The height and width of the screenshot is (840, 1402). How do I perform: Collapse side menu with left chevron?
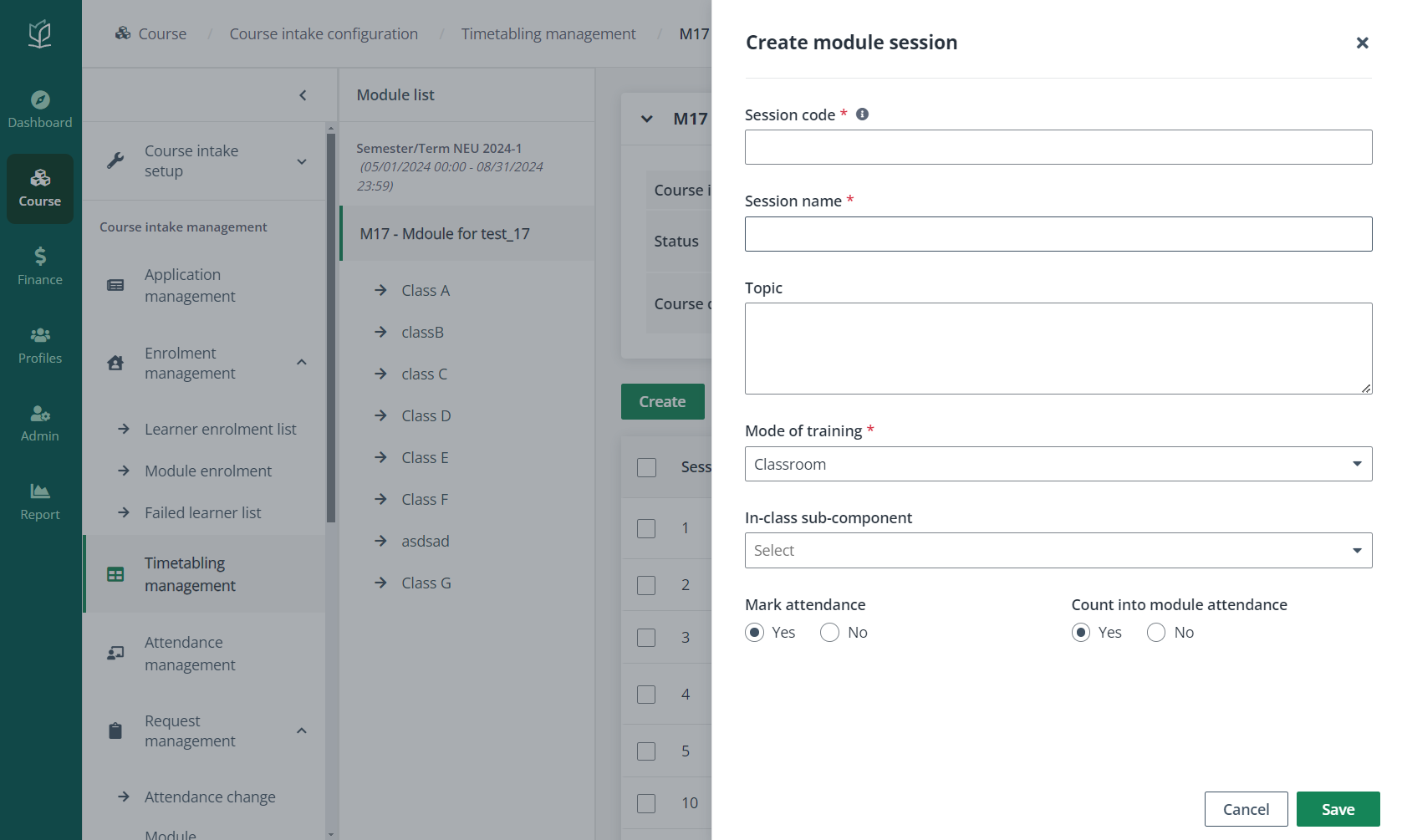(303, 95)
